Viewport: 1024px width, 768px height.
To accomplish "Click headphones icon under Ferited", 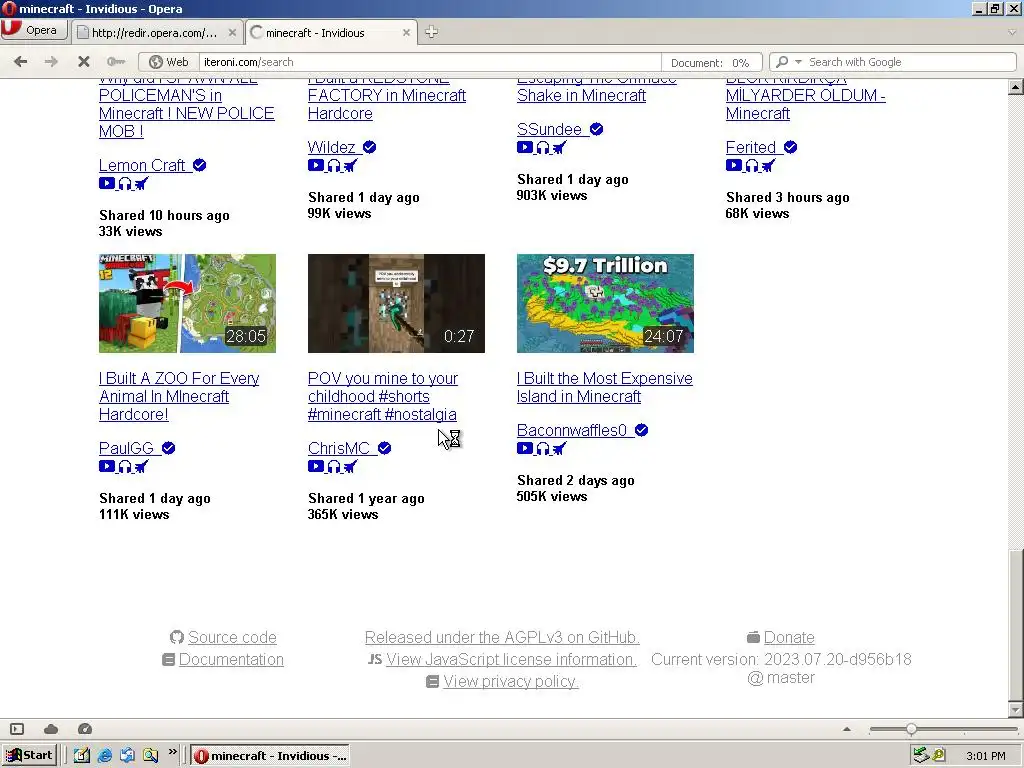I will pos(752,166).
